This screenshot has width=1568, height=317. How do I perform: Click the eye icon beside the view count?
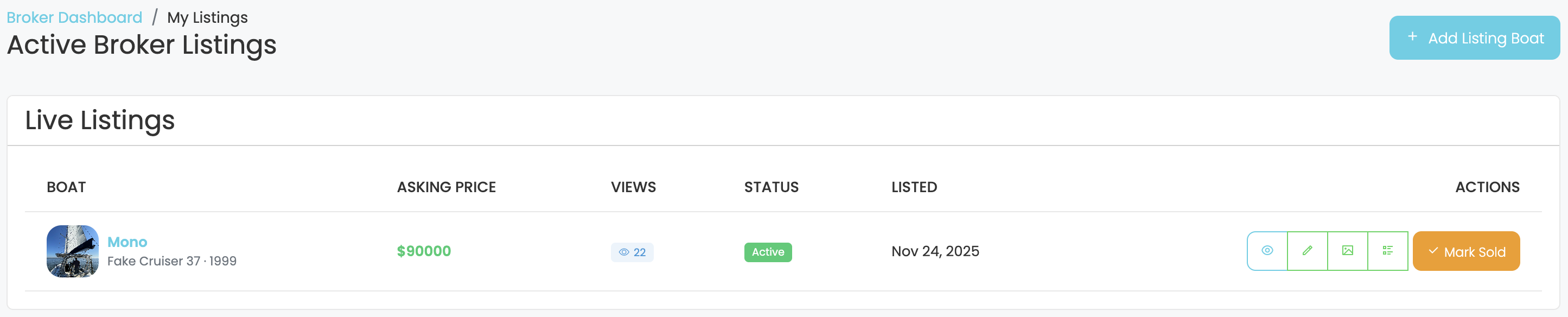point(623,252)
